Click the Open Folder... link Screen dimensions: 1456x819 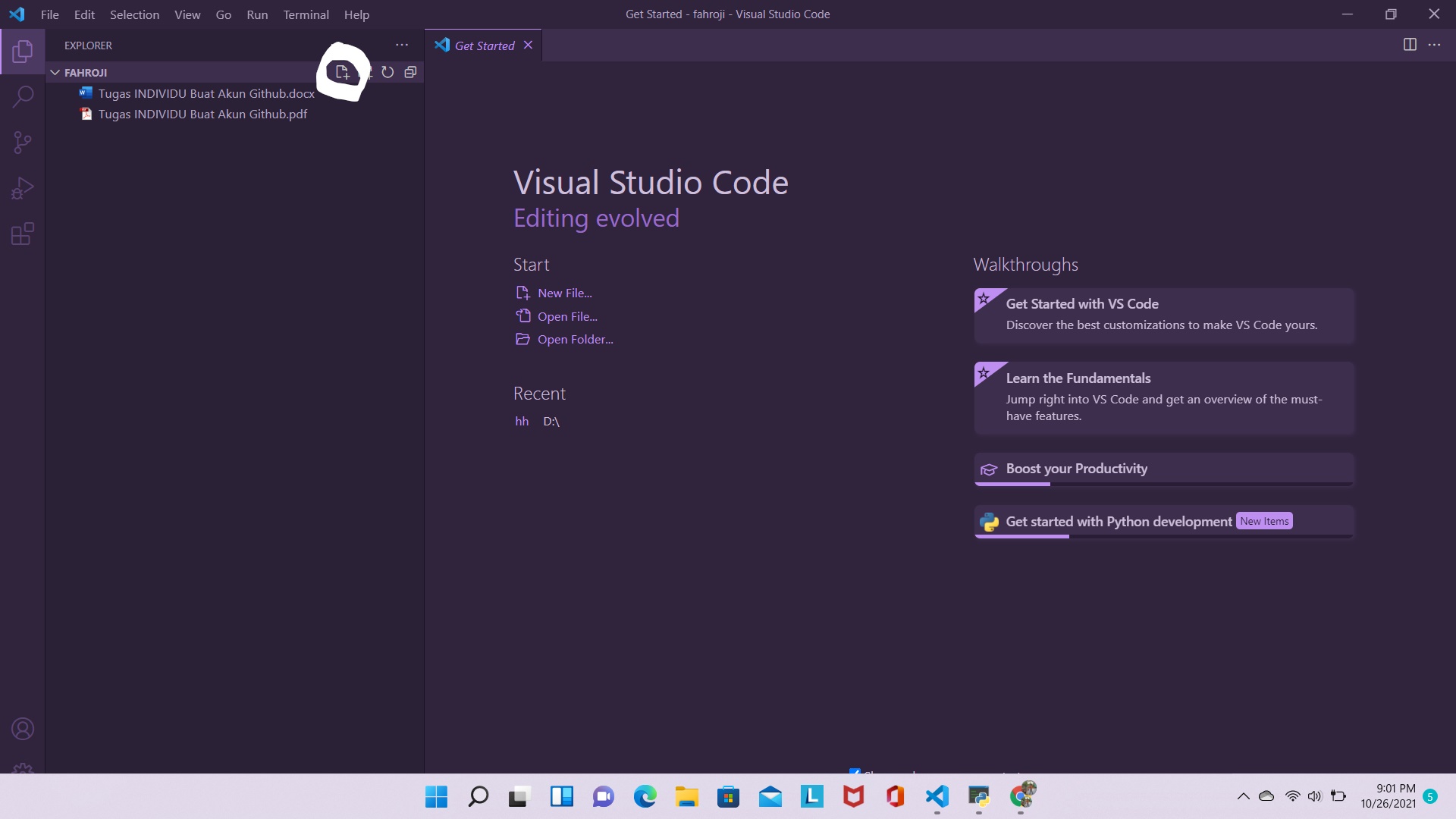coord(575,340)
